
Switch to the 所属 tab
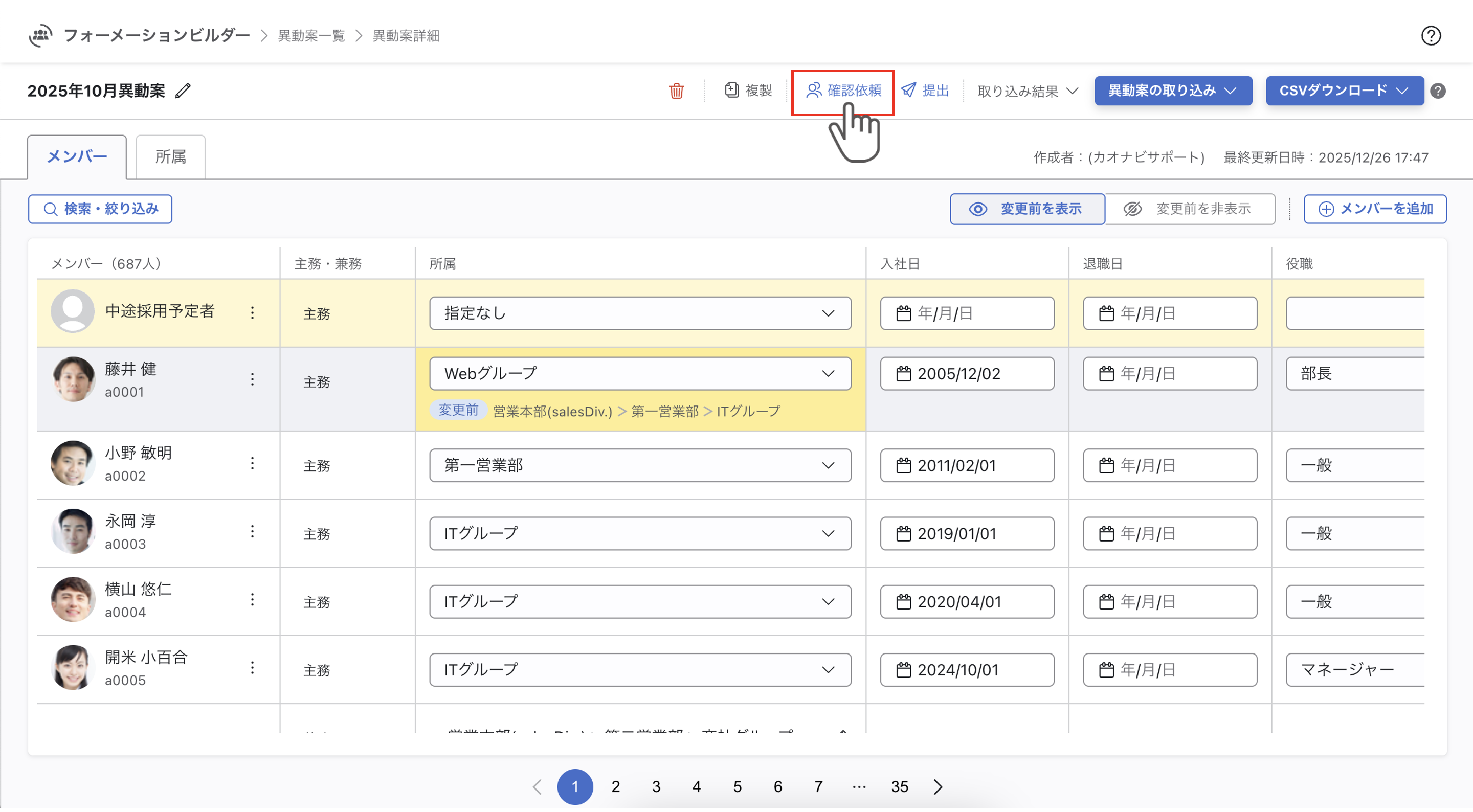pos(170,157)
